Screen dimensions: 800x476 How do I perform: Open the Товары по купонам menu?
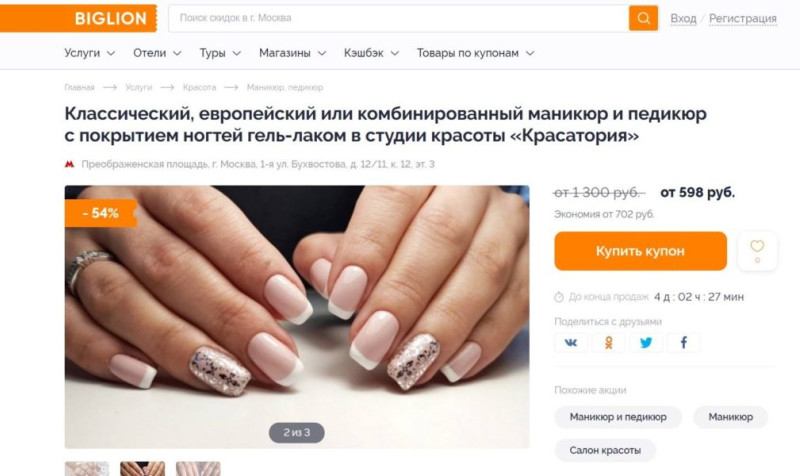click(476, 53)
